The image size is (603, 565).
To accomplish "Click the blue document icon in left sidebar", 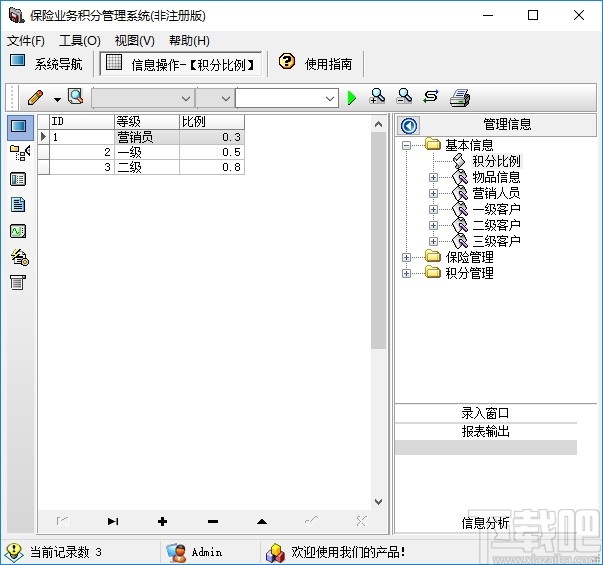I will (18, 205).
